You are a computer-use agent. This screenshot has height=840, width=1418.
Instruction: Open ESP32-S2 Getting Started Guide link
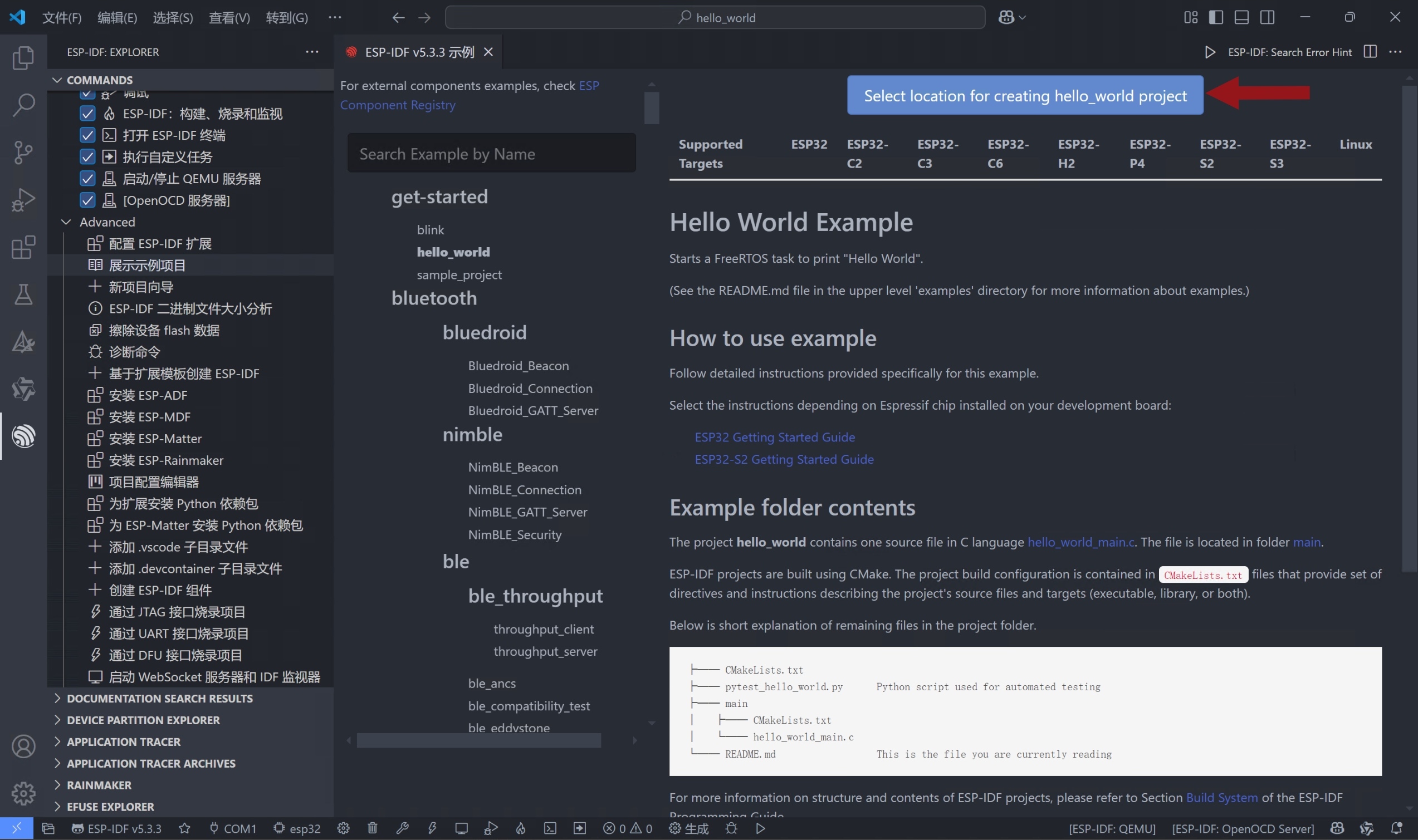click(784, 459)
